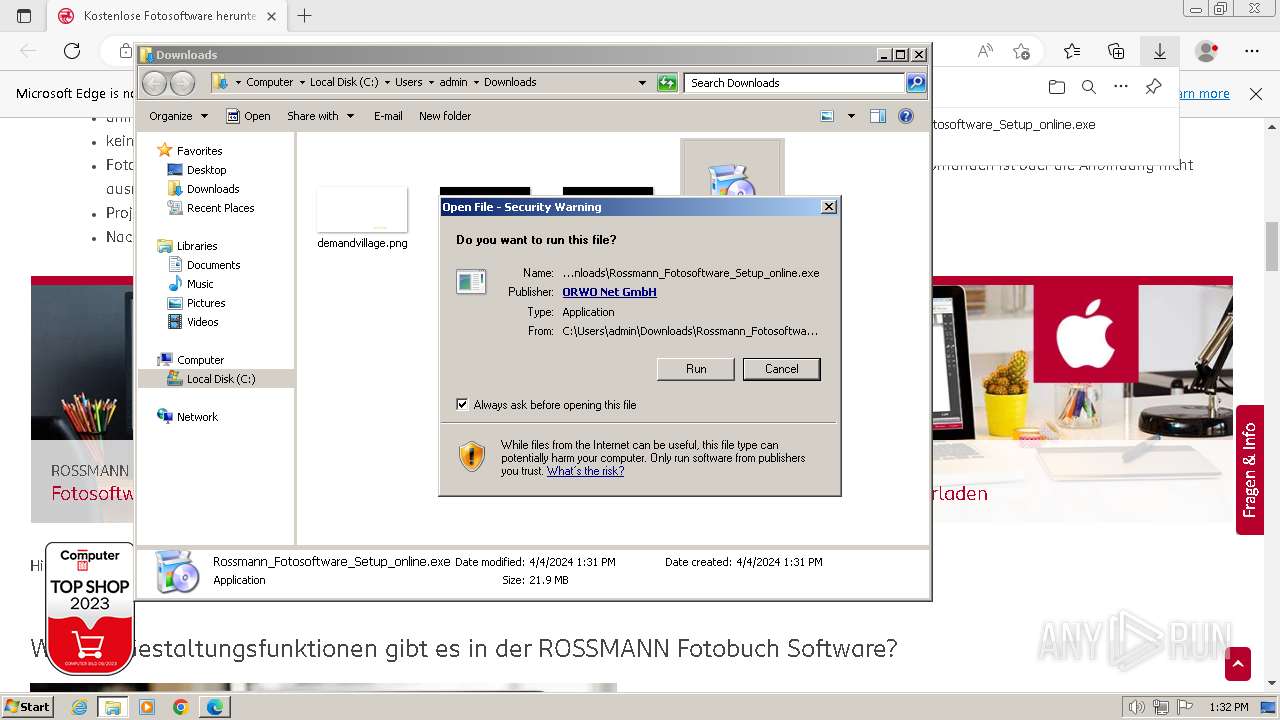This screenshot has width=1280, height=720.
Task: Open the ORWO Net GmbH publisher link
Action: (609, 292)
